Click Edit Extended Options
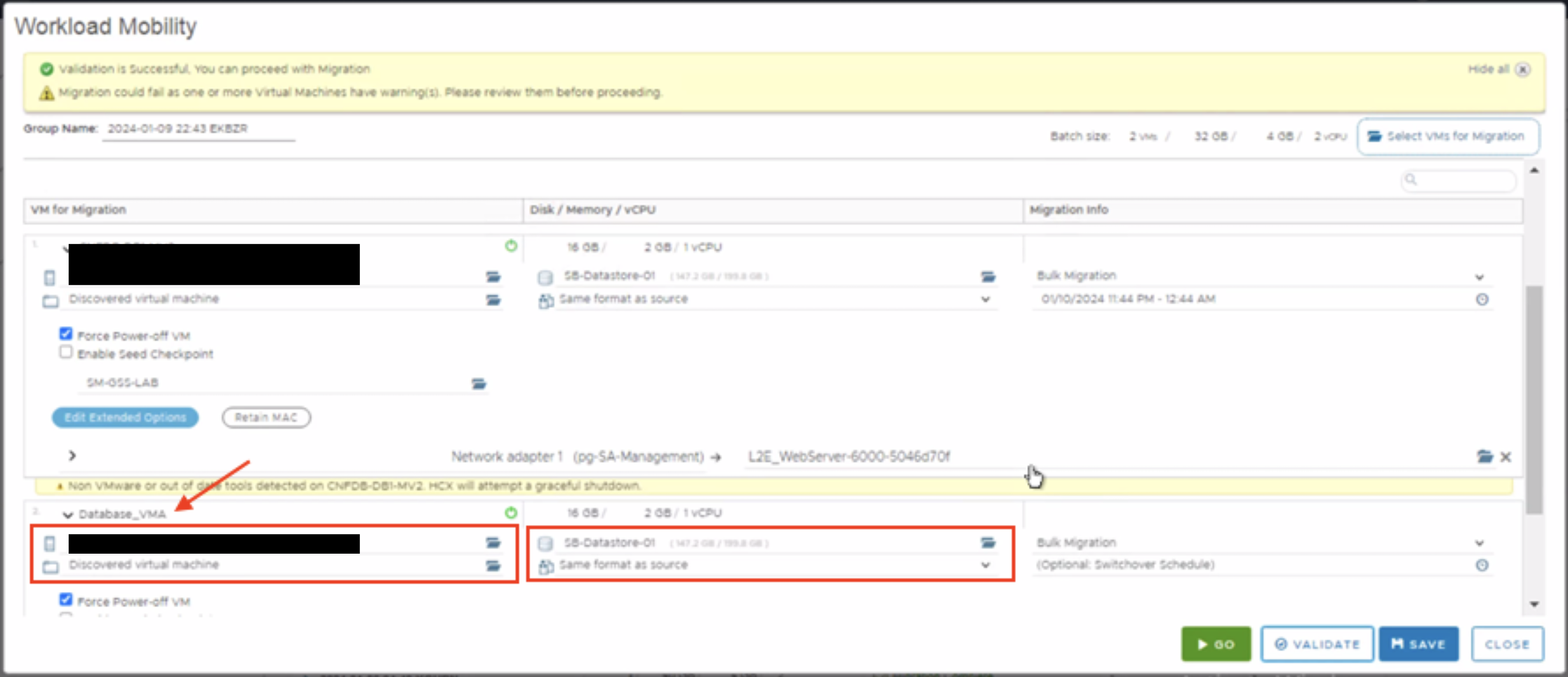Screen dimensions: 1568x677 tap(125, 417)
